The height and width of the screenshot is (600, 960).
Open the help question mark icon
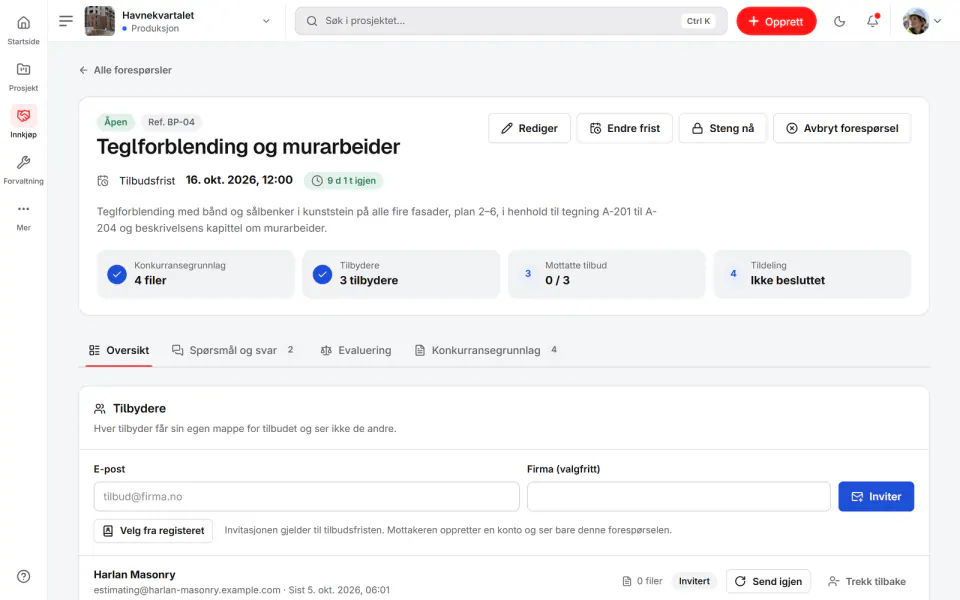(23, 576)
